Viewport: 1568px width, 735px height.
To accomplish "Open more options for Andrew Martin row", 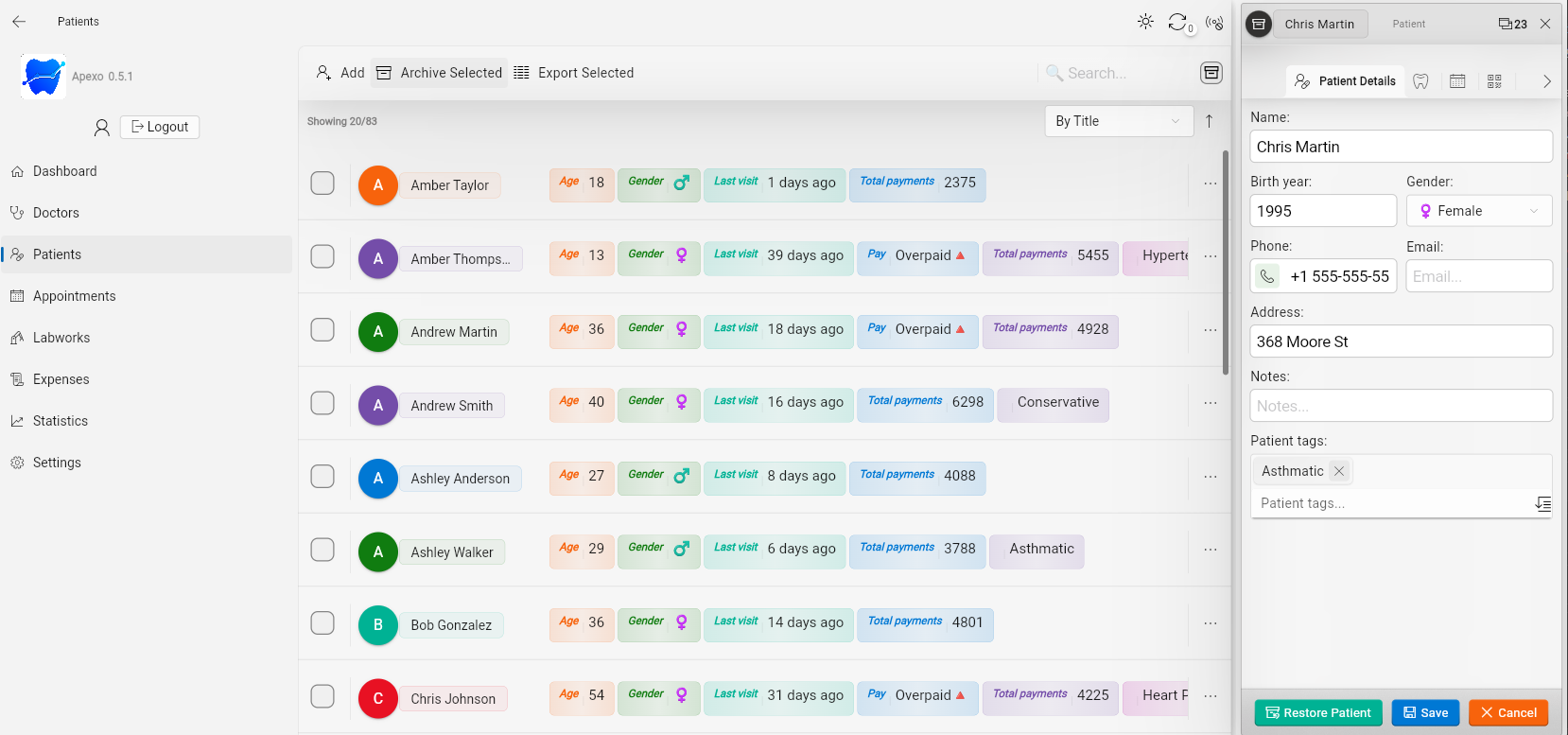I will pyautogui.click(x=1211, y=330).
